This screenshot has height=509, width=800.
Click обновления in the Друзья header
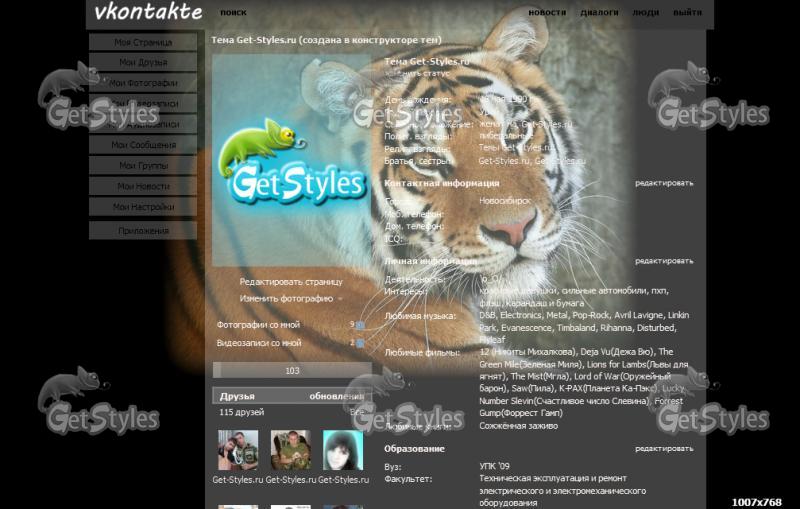click(x=336, y=396)
